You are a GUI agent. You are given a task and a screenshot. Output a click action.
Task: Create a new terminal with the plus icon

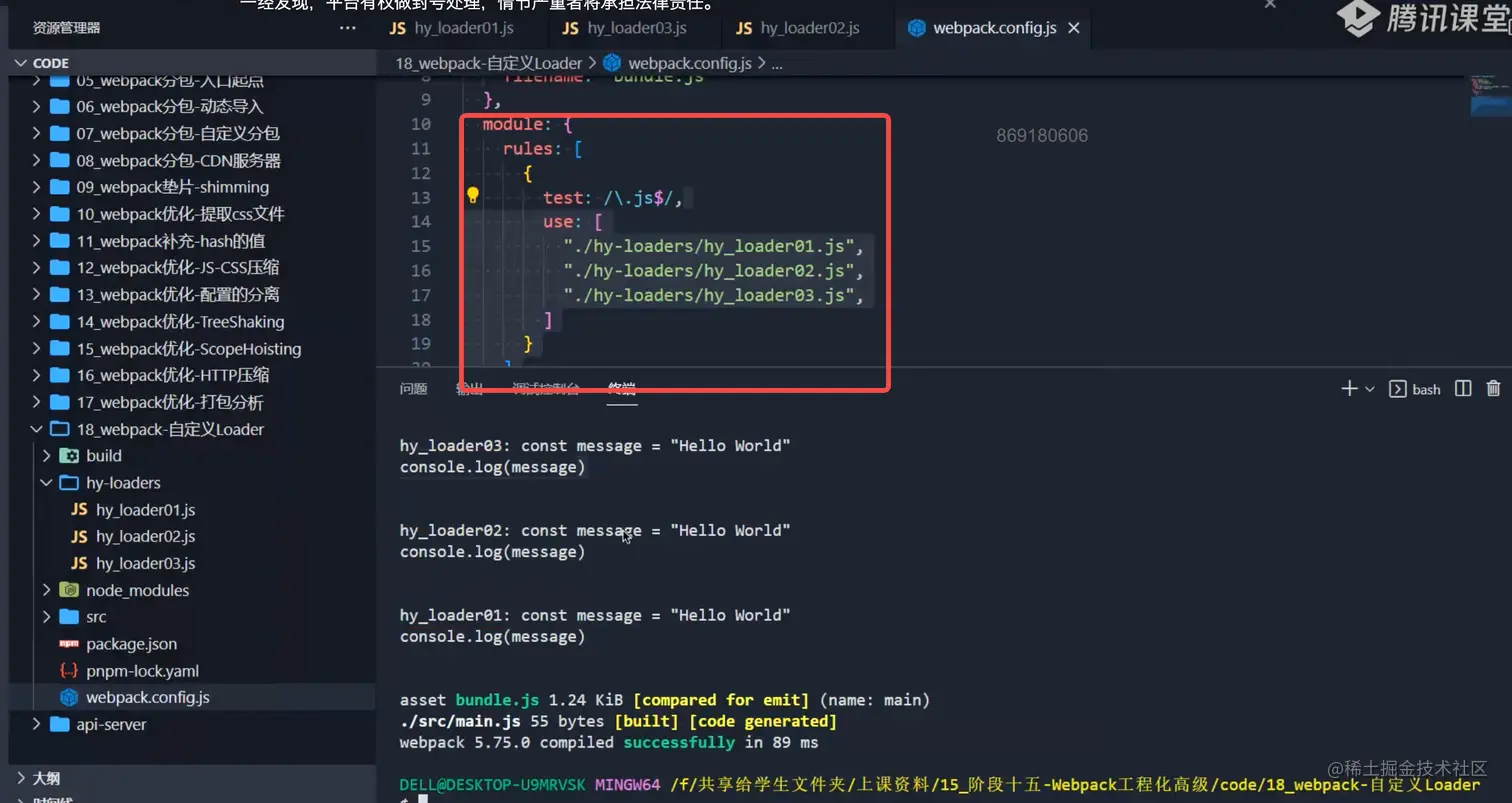1349,388
